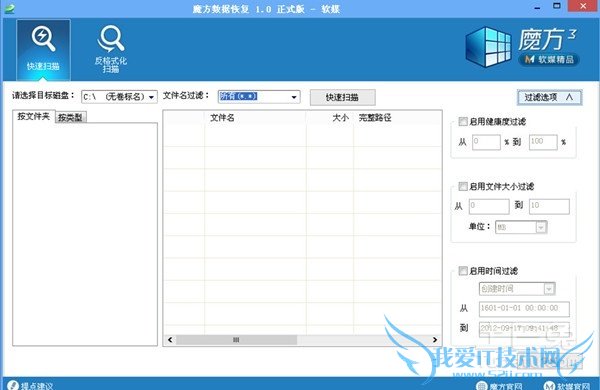Close the 魔方数据恢复 window
This screenshot has height=390, width=600.
[583, 6]
